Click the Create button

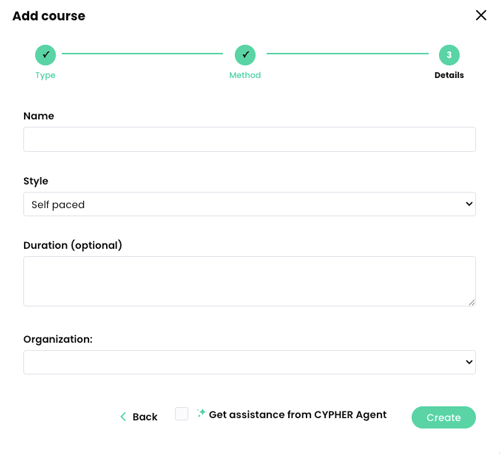click(444, 417)
